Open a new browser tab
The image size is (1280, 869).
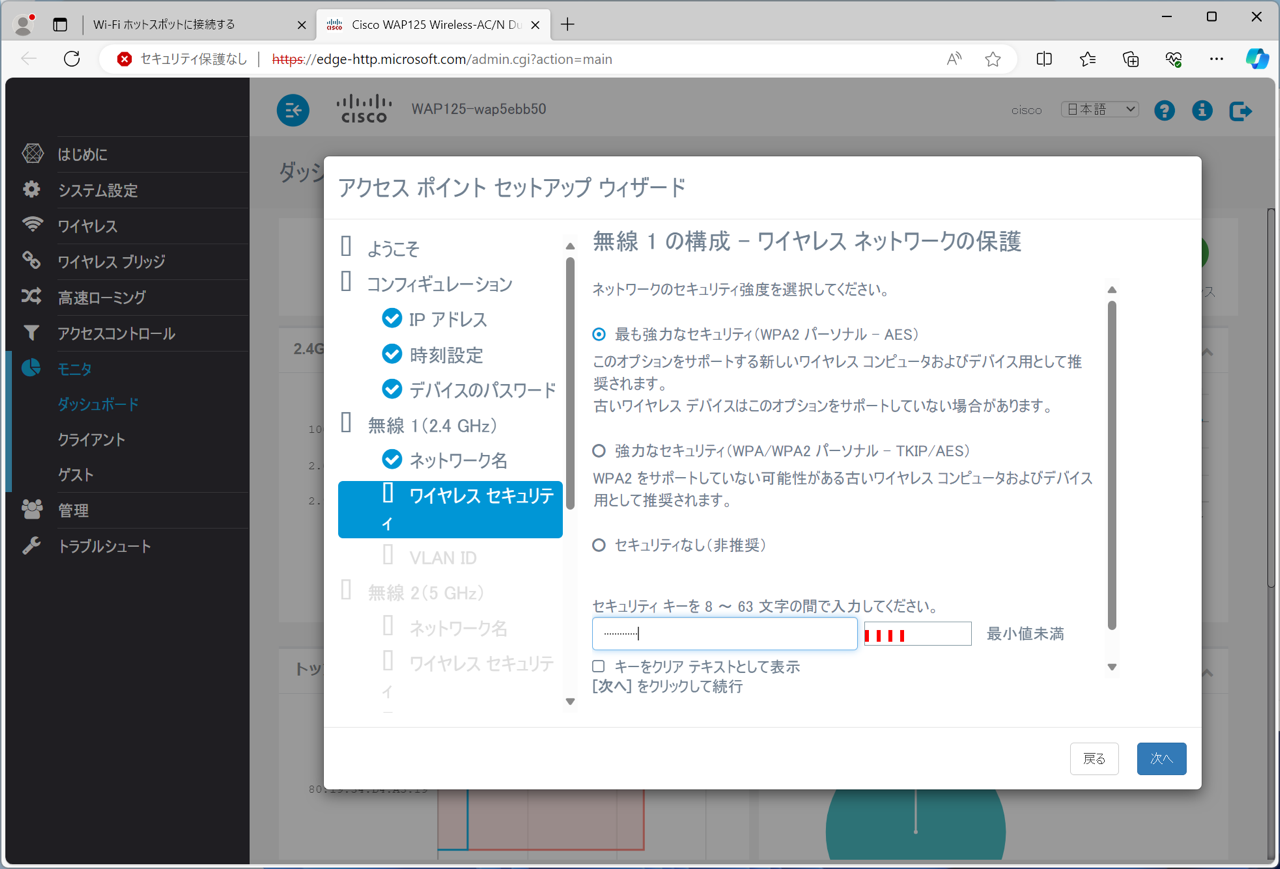pyautogui.click(x=568, y=24)
